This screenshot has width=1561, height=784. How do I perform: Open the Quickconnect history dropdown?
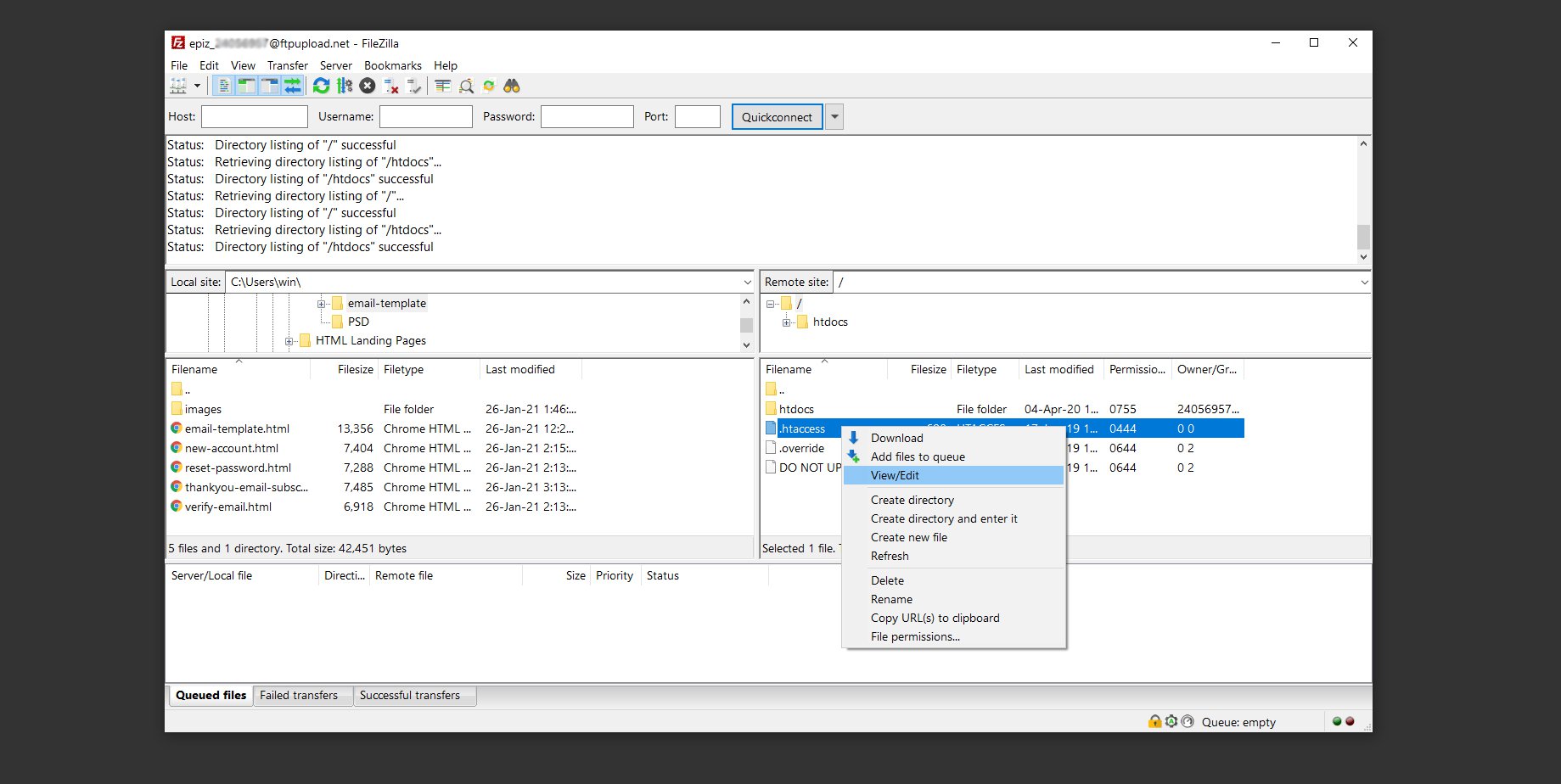pyautogui.click(x=834, y=117)
